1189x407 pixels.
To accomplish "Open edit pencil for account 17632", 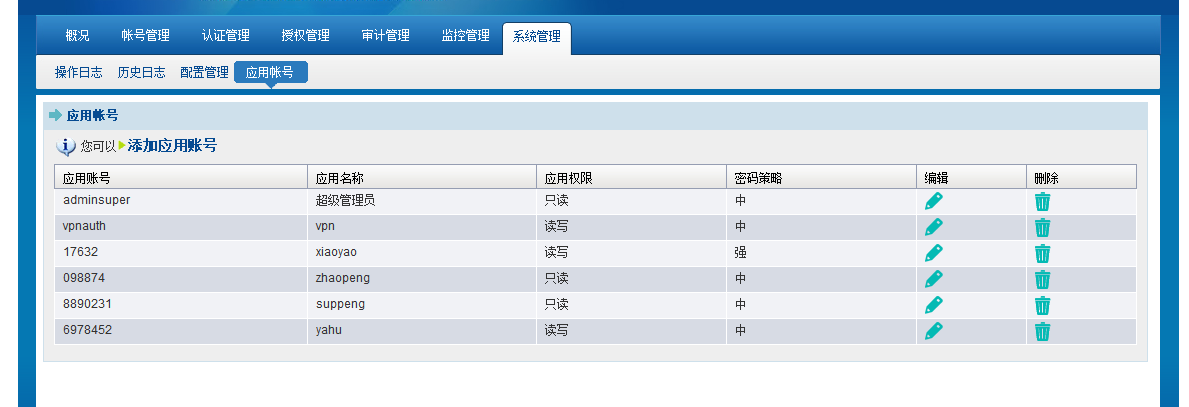I will (933, 253).
